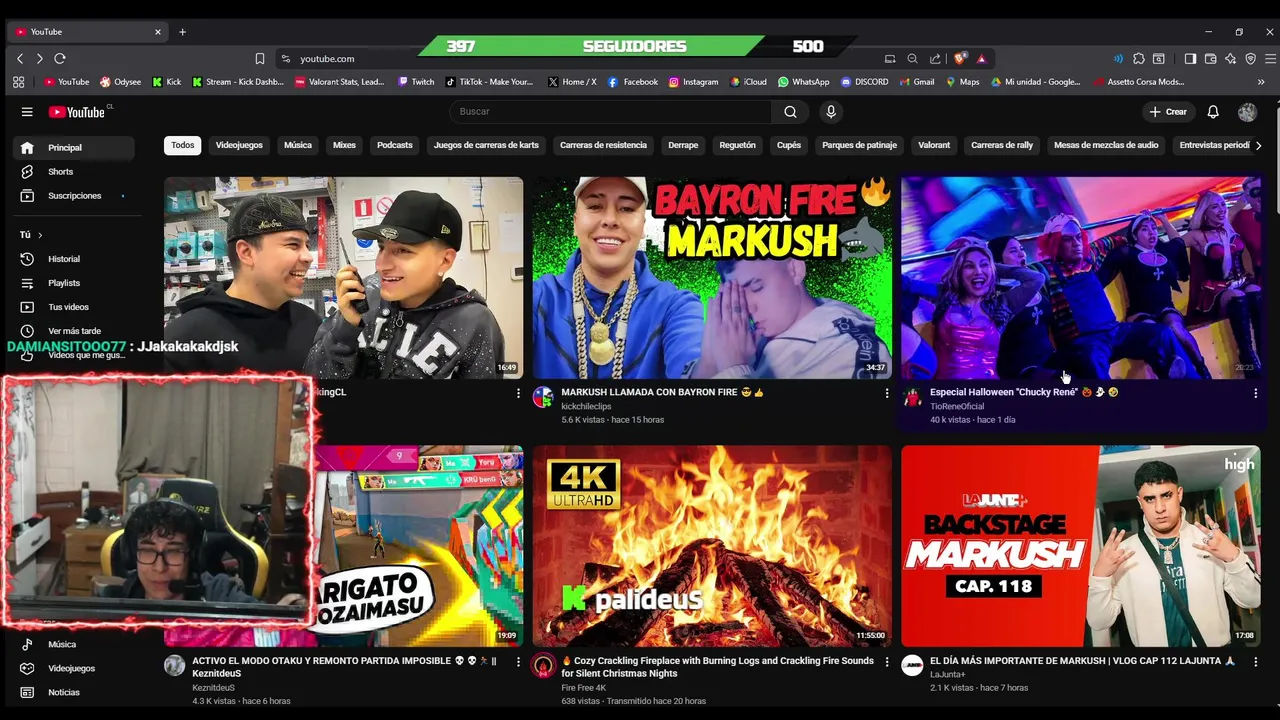This screenshot has width=1280, height=720.
Task: Open Brave Wallet icon
Action: point(1210,59)
